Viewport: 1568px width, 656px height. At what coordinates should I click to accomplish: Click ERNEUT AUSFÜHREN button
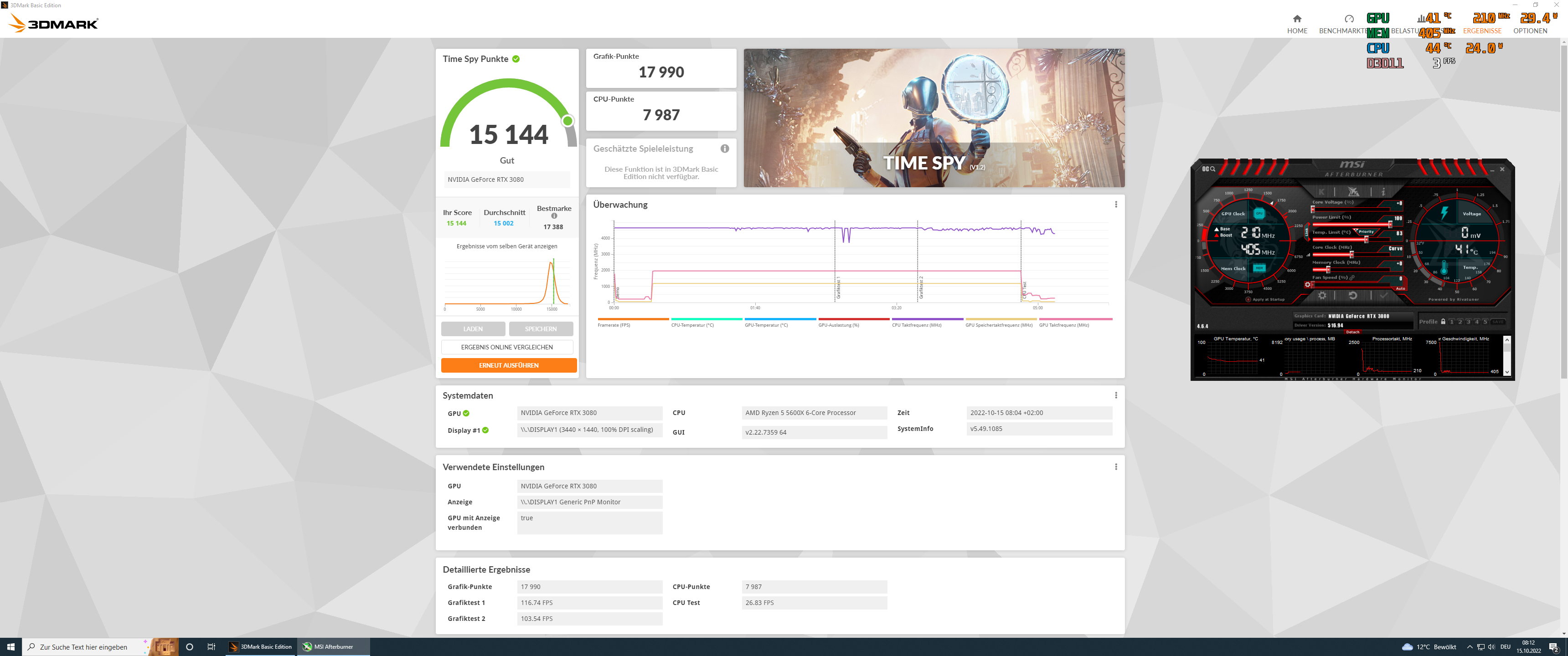[x=508, y=365]
